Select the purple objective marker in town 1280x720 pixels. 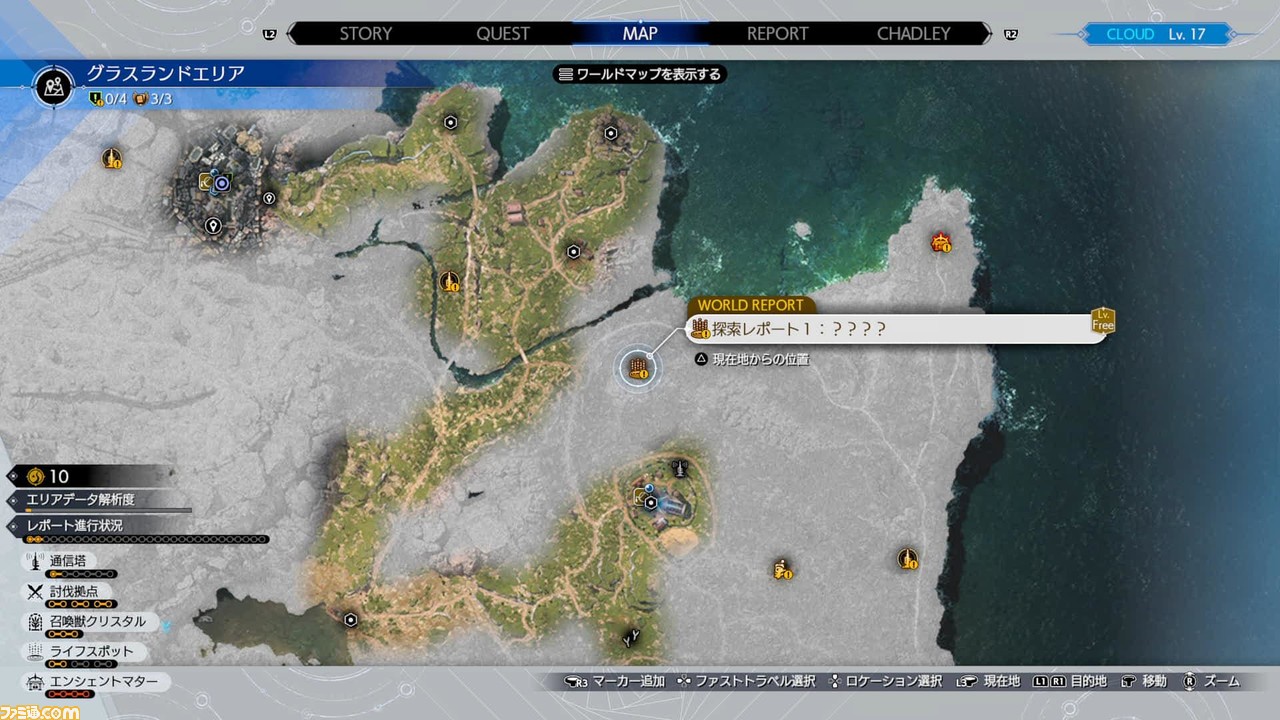222,184
